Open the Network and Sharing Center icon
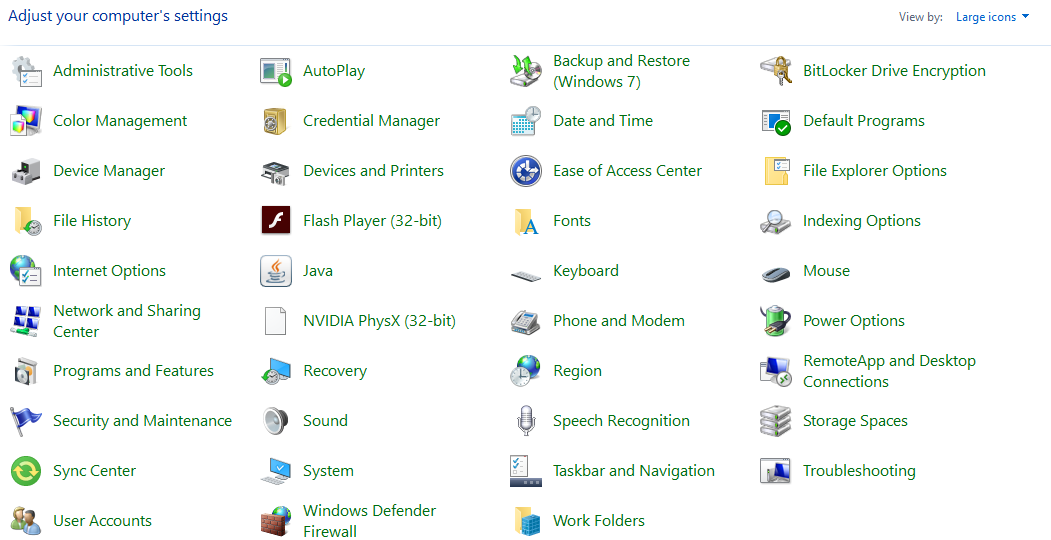This screenshot has height=540, width=1051. [x=27, y=321]
